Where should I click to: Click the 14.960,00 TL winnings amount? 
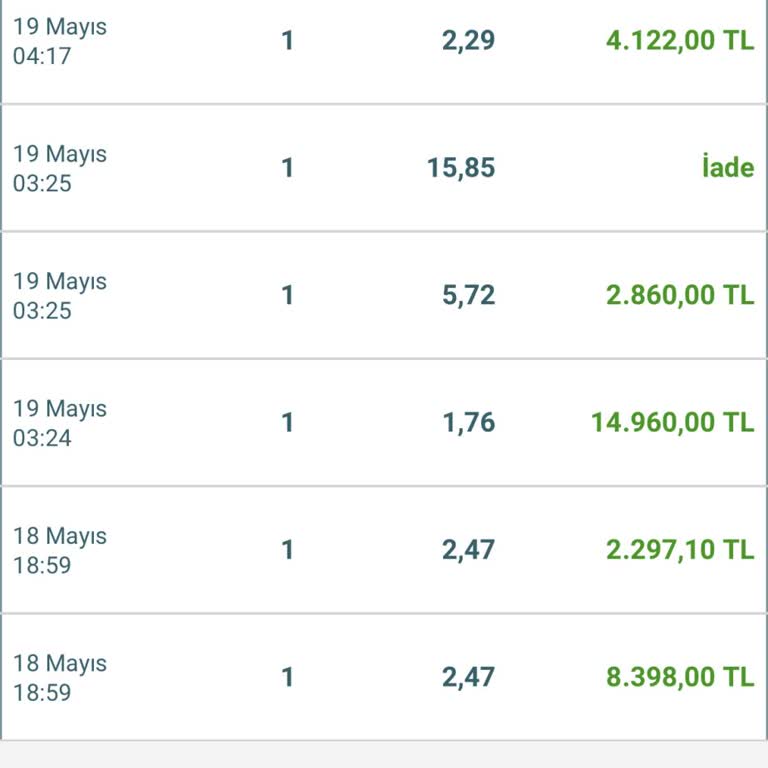[x=672, y=422]
